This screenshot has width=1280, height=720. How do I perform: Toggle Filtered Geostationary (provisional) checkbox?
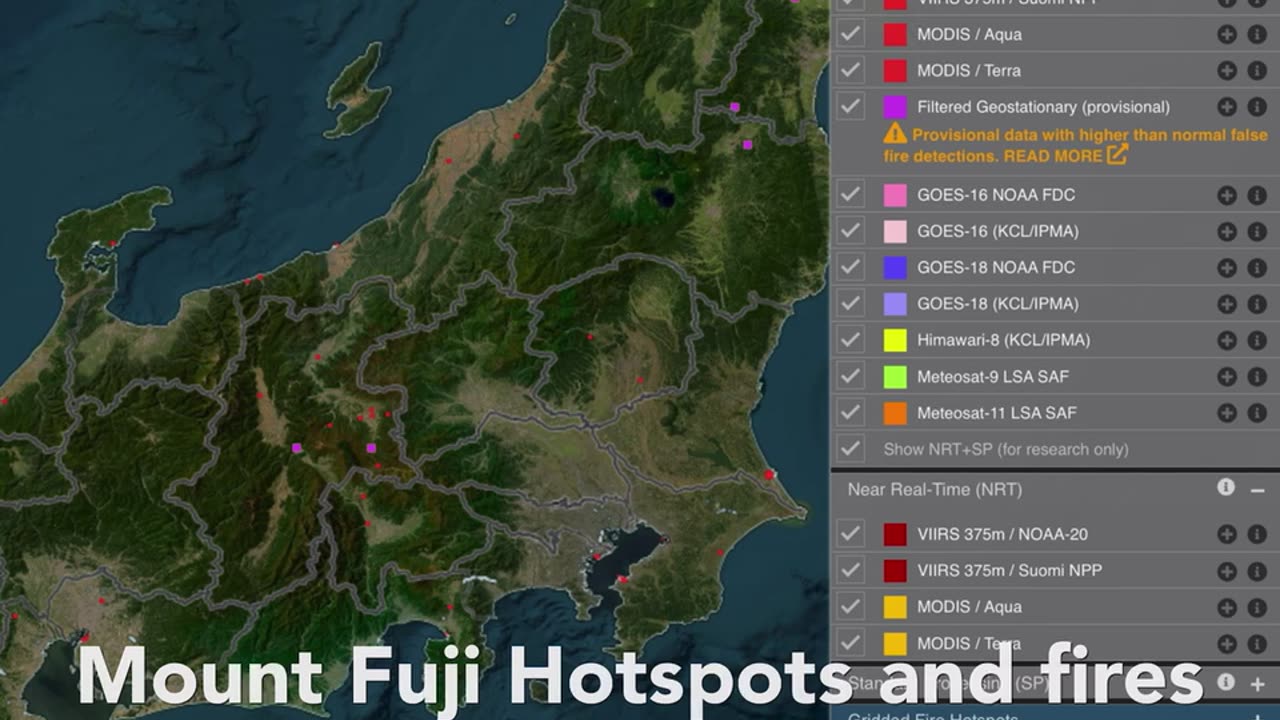pos(850,107)
